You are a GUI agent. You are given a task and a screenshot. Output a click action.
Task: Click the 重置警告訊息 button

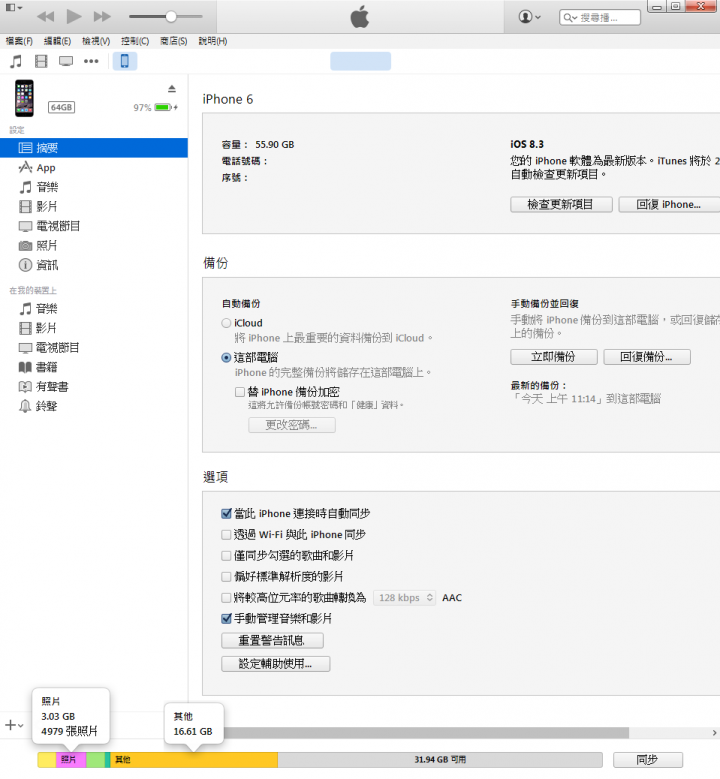[272, 641]
